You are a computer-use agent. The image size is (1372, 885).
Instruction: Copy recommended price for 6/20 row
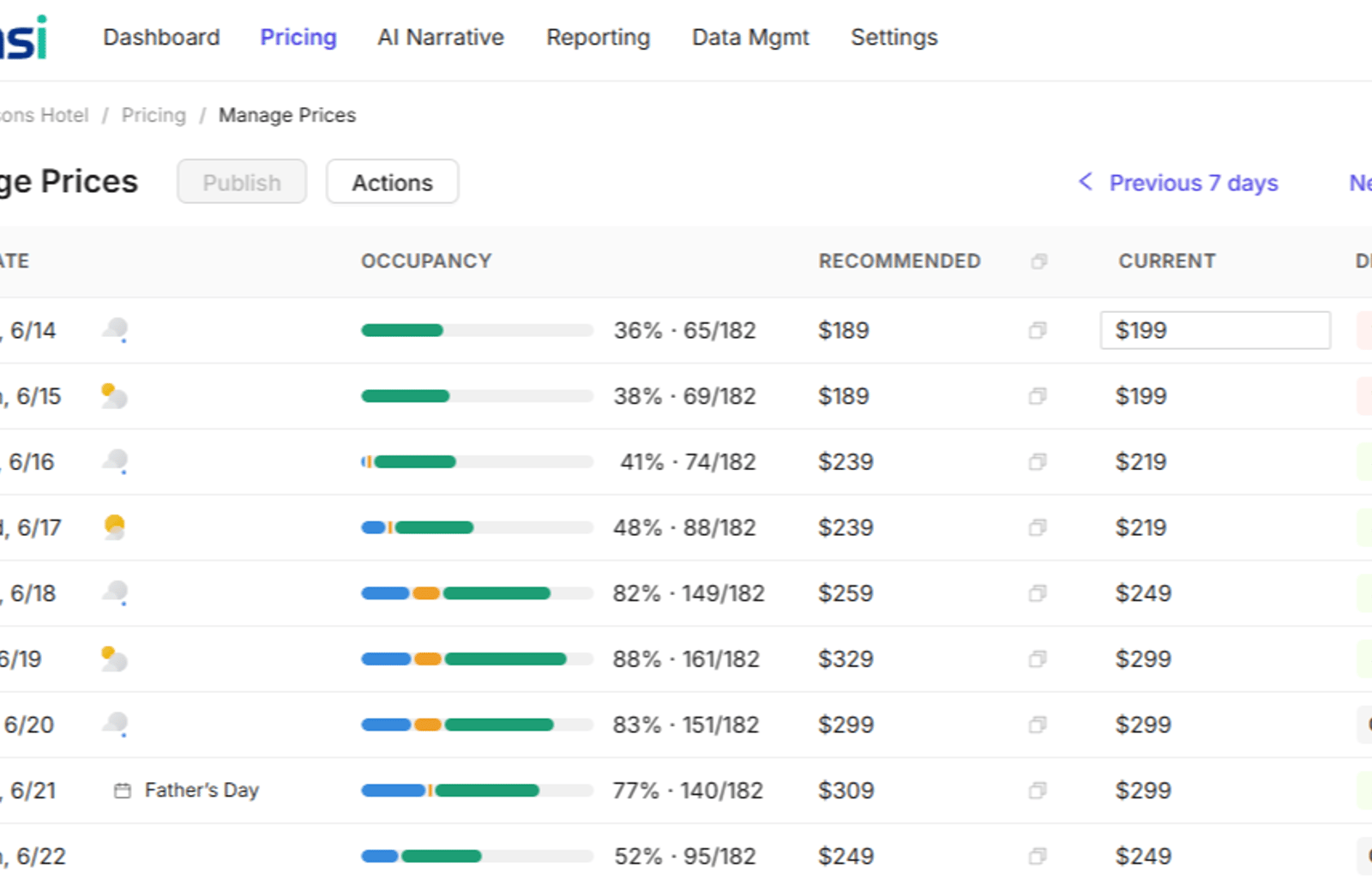[x=1038, y=725]
